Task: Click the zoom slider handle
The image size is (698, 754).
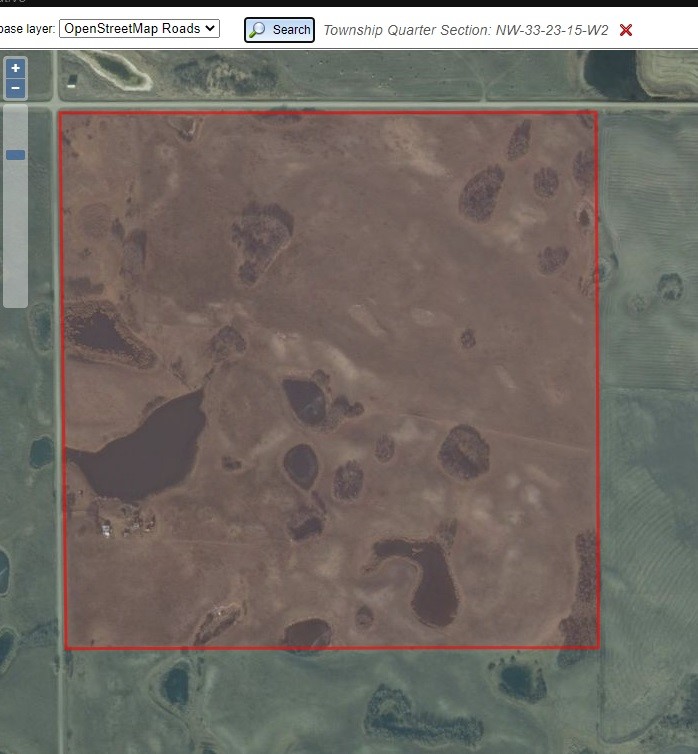Action: (15, 155)
